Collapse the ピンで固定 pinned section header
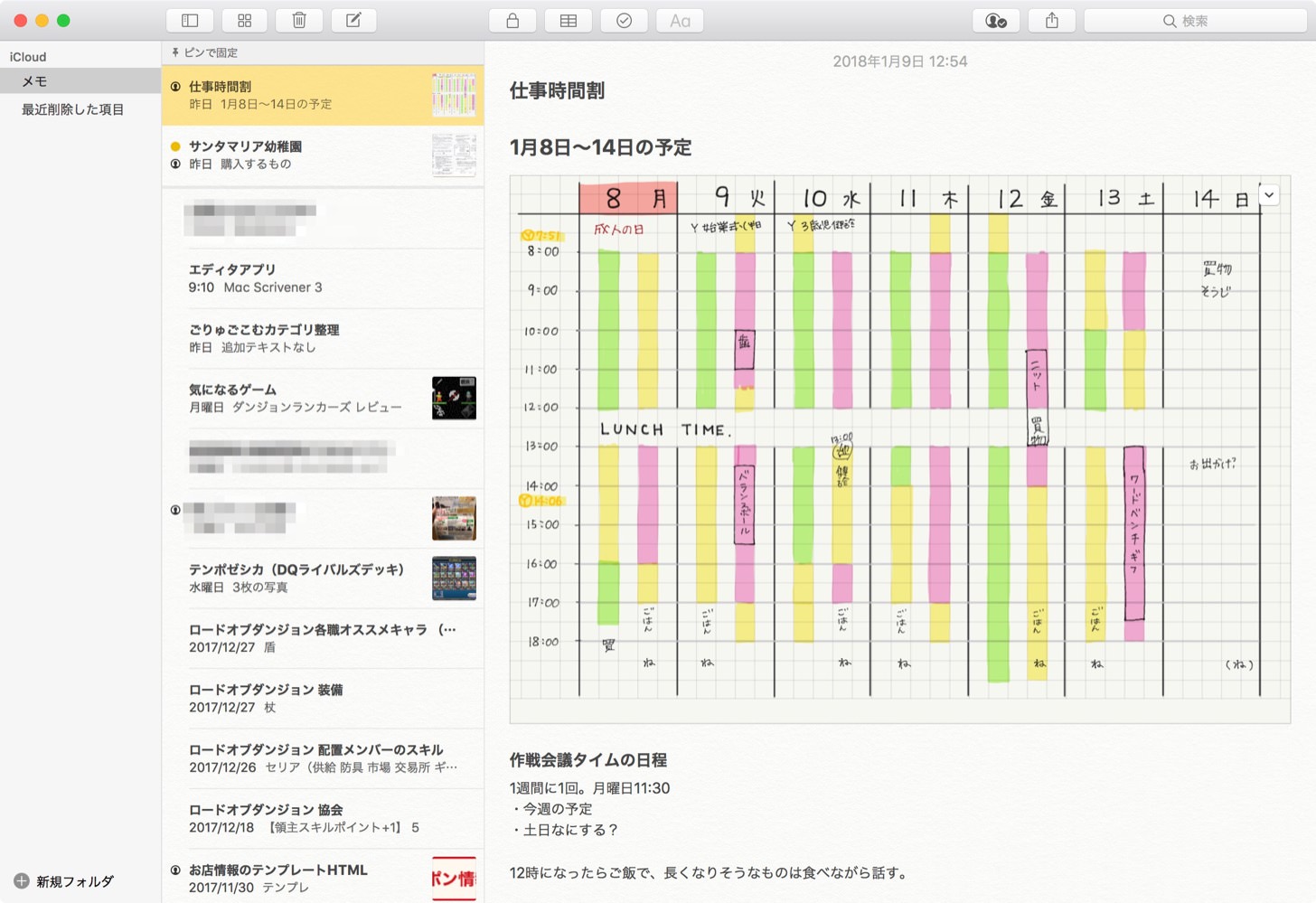Screen dimensions: 1316x903 click(204, 52)
